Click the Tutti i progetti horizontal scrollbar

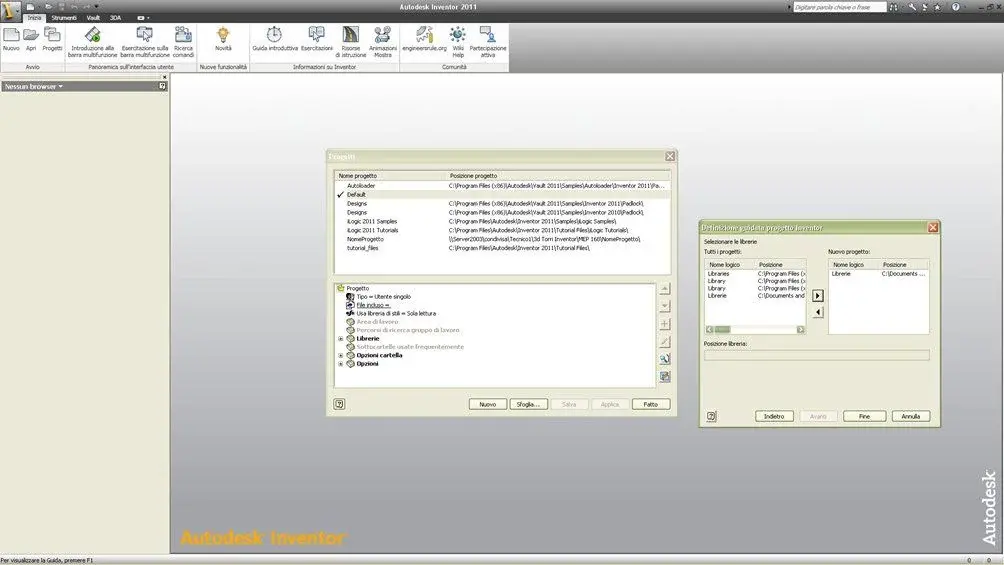(x=755, y=329)
